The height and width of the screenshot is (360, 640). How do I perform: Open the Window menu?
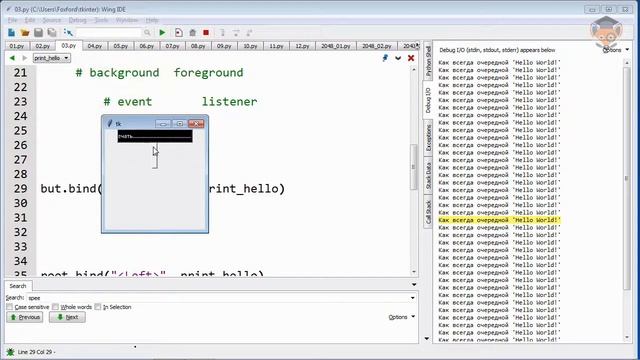click(x=127, y=20)
